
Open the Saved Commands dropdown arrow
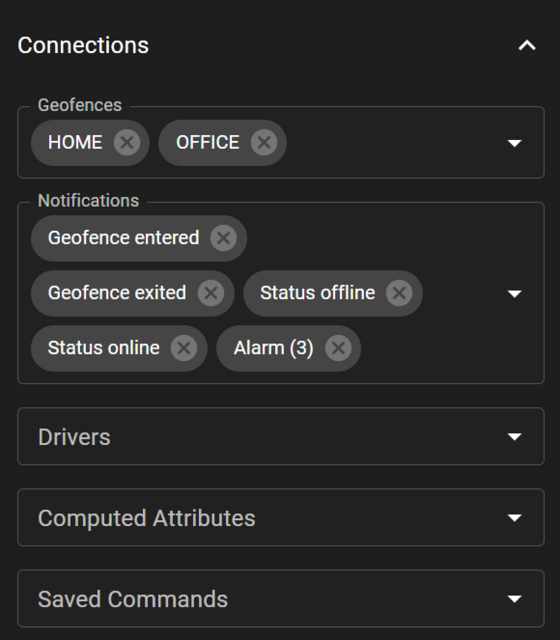pyautogui.click(x=514, y=599)
